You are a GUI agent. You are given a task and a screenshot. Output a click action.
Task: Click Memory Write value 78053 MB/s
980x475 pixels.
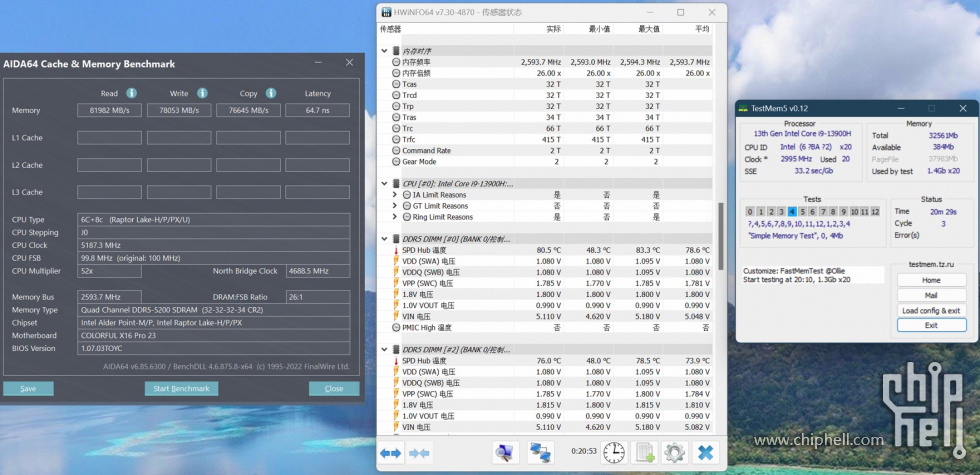pyautogui.click(x=179, y=111)
